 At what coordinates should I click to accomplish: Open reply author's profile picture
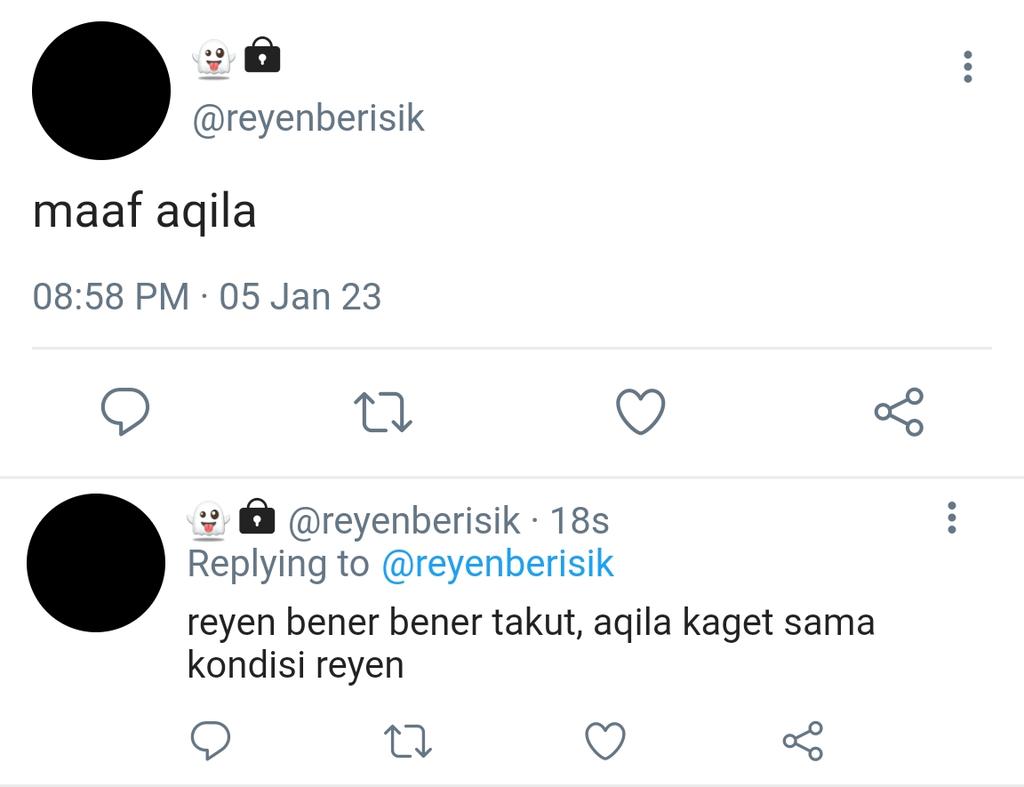pos(96,563)
